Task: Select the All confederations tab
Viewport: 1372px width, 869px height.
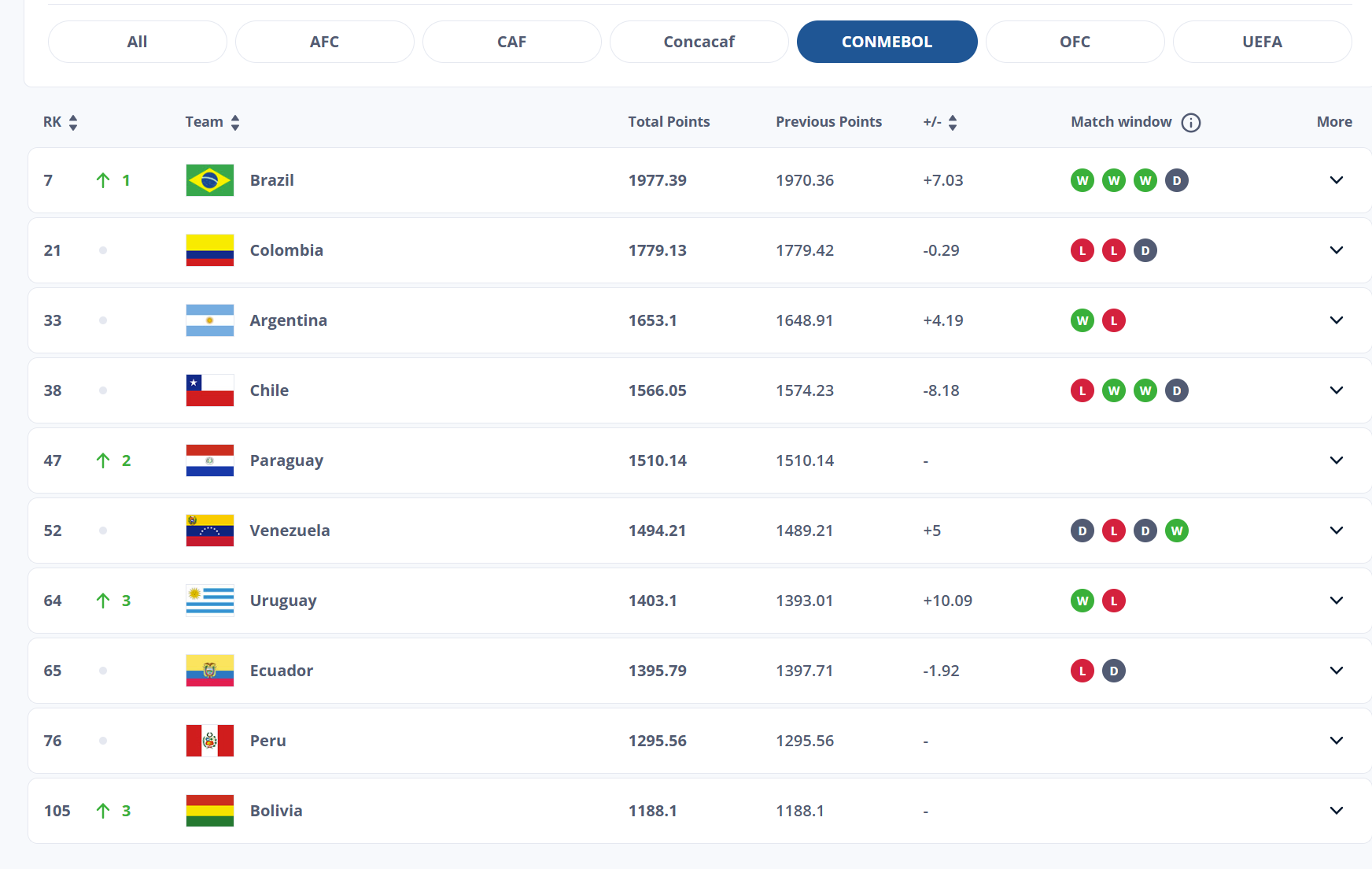Action: [x=137, y=42]
